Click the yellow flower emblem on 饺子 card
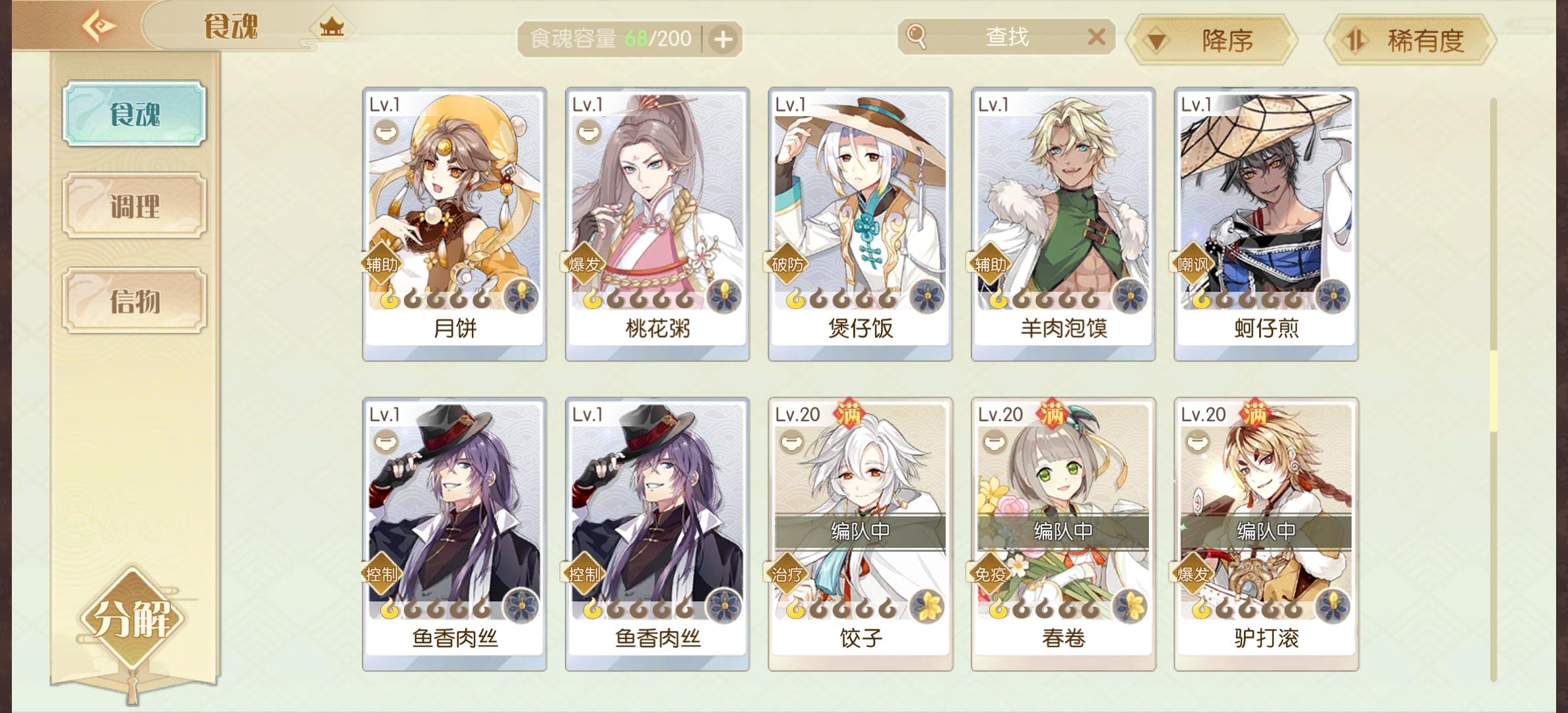 tap(927, 605)
